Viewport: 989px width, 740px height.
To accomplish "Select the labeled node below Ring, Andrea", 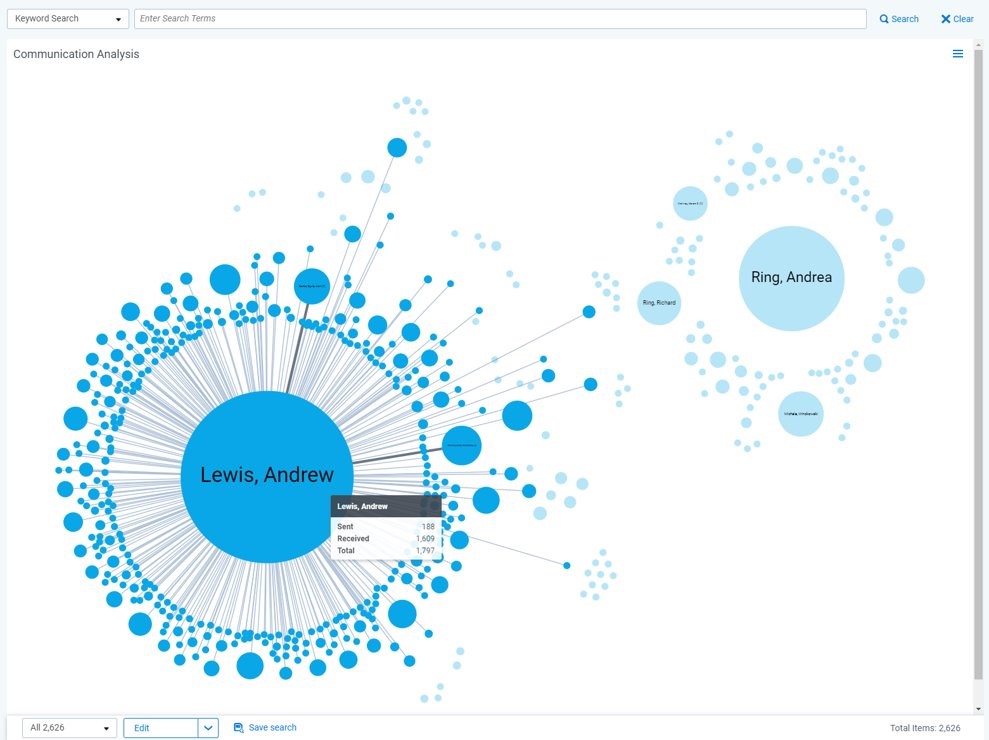I will [801, 414].
